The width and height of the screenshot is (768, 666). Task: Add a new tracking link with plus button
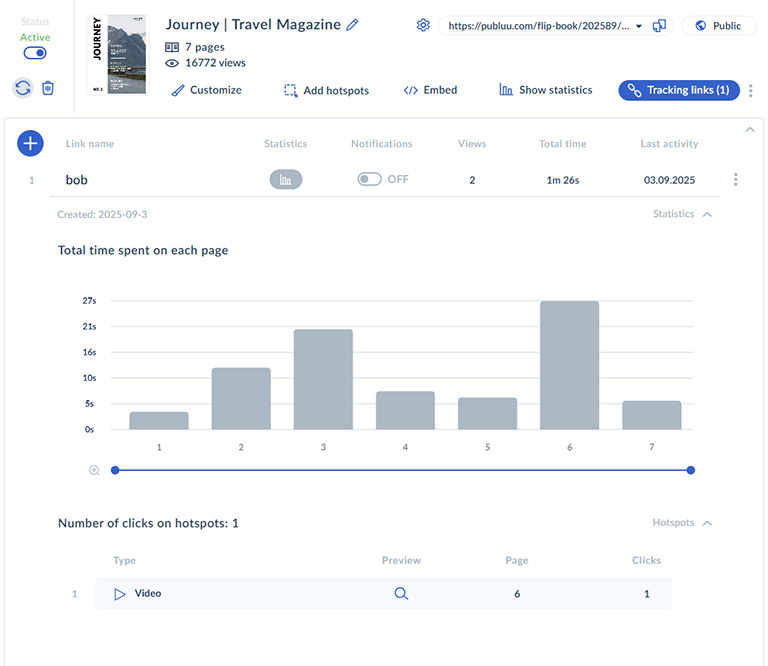30,143
